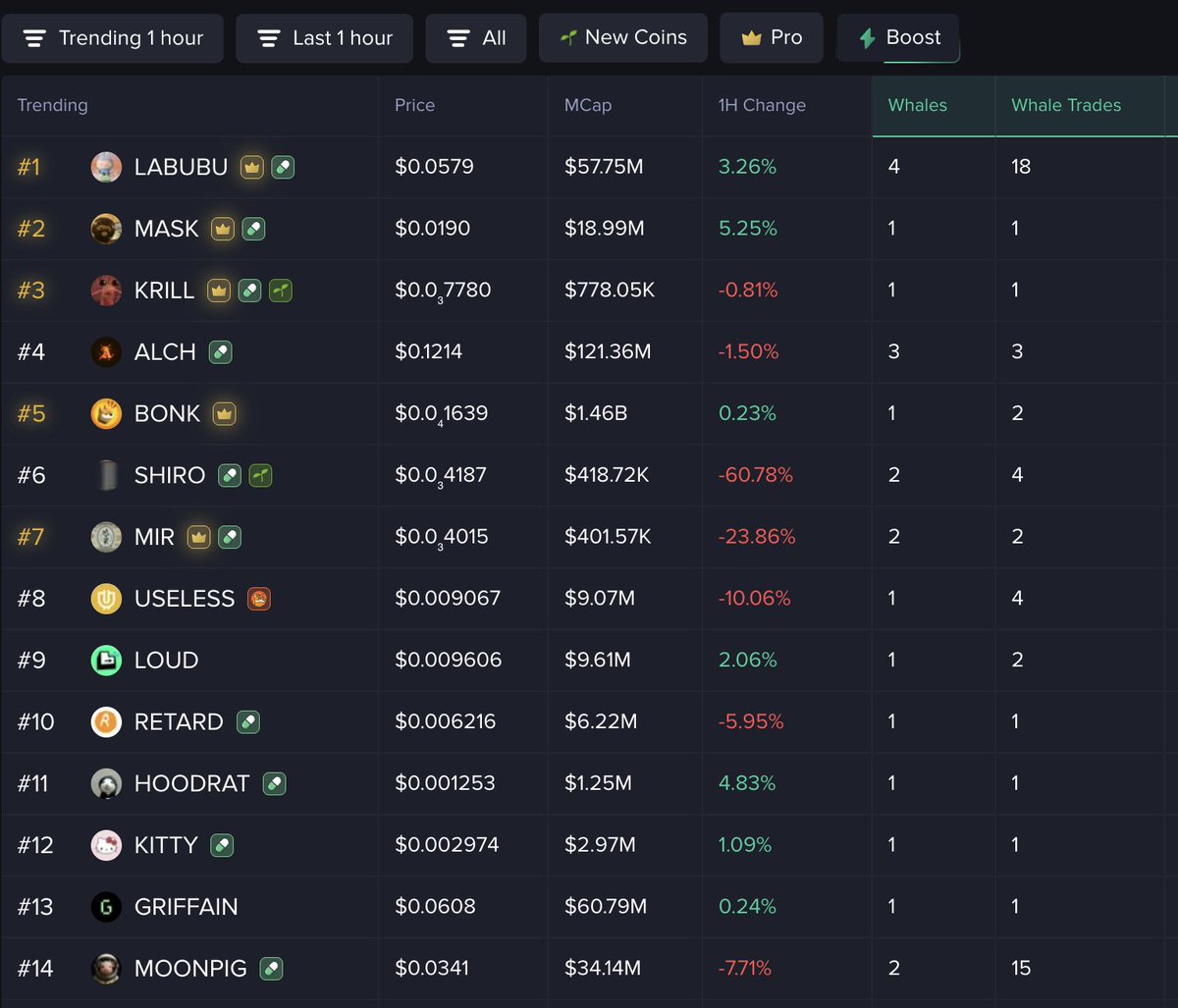Click the $0.009606 price for LOUD
This screenshot has height=1008, width=1178.
pyautogui.click(x=449, y=661)
